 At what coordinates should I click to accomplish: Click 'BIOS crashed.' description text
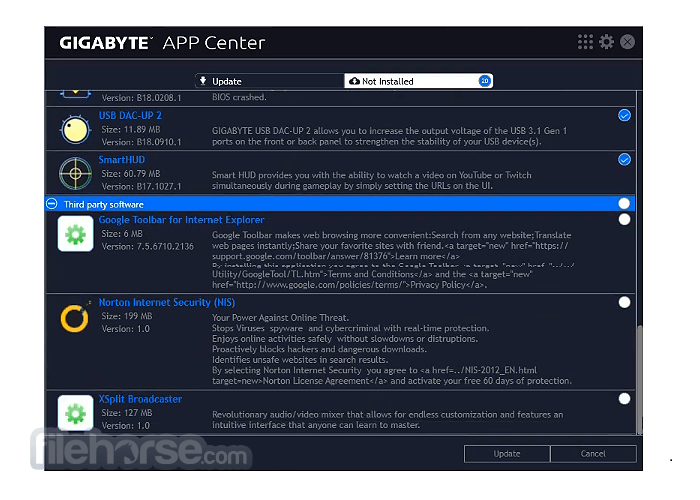click(x=239, y=97)
